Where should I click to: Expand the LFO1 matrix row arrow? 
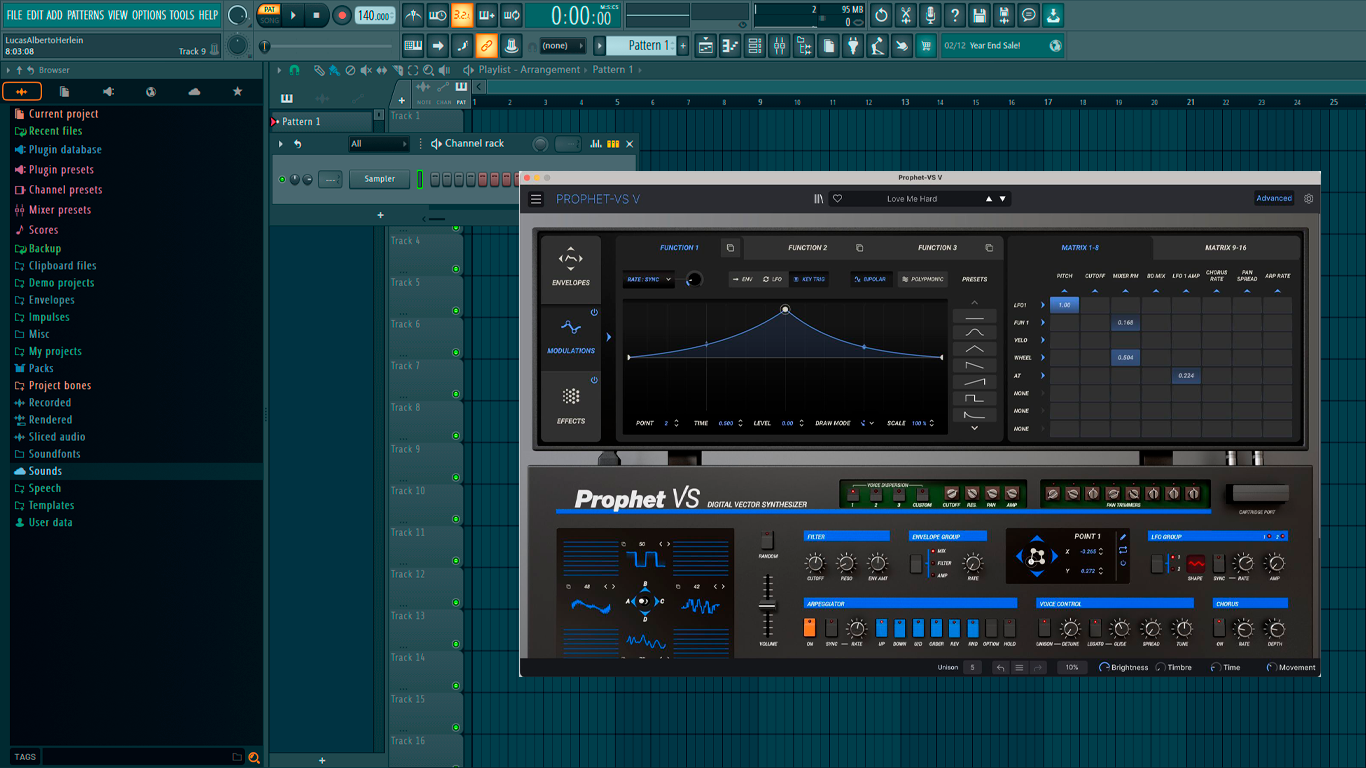1043,305
